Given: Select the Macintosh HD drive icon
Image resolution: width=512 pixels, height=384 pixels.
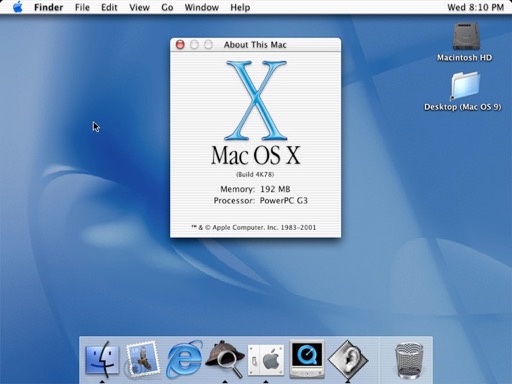Looking at the screenshot, I should click(465, 42).
